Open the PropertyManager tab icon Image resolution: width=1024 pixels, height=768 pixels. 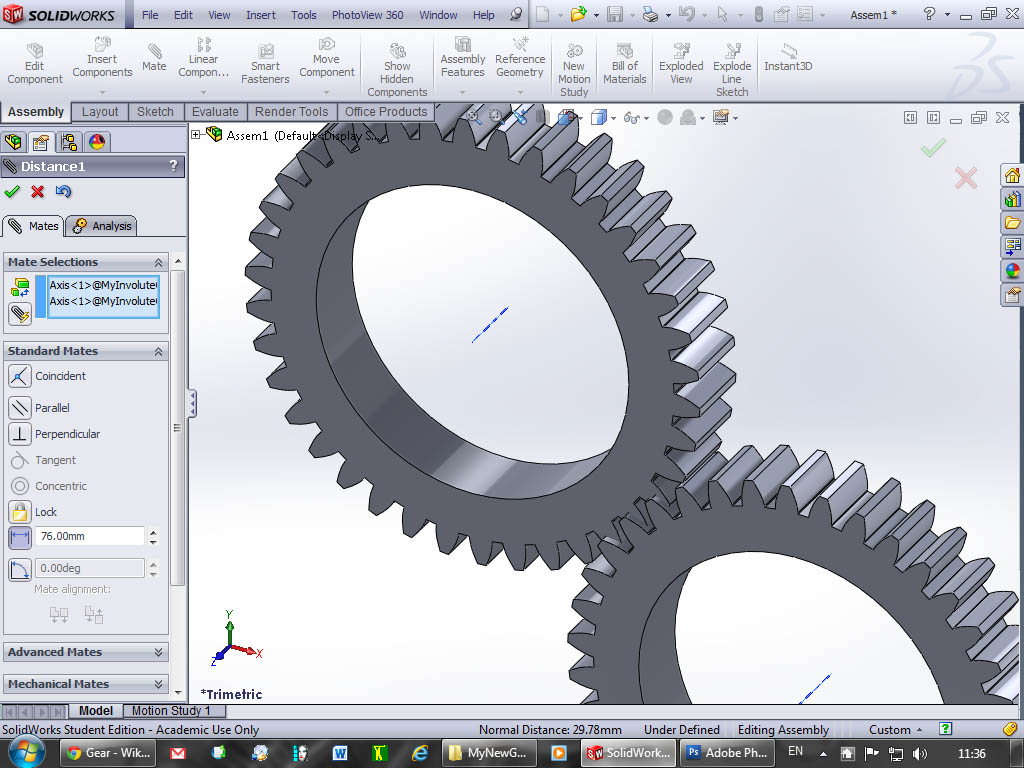[x=40, y=142]
